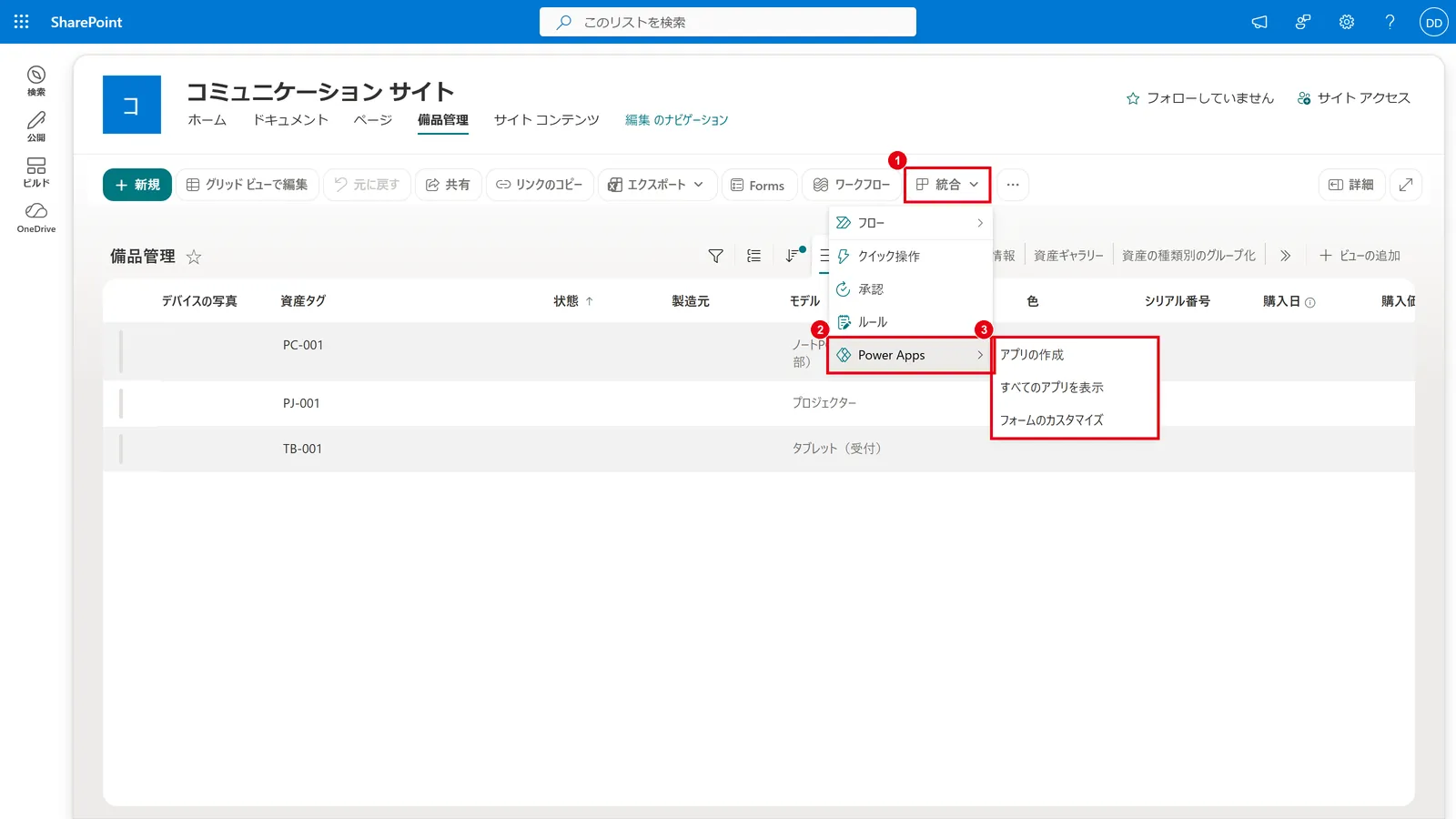Open the DD account avatar
The width and height of the screenshot is (1456, 819).
coord(1433,23)
